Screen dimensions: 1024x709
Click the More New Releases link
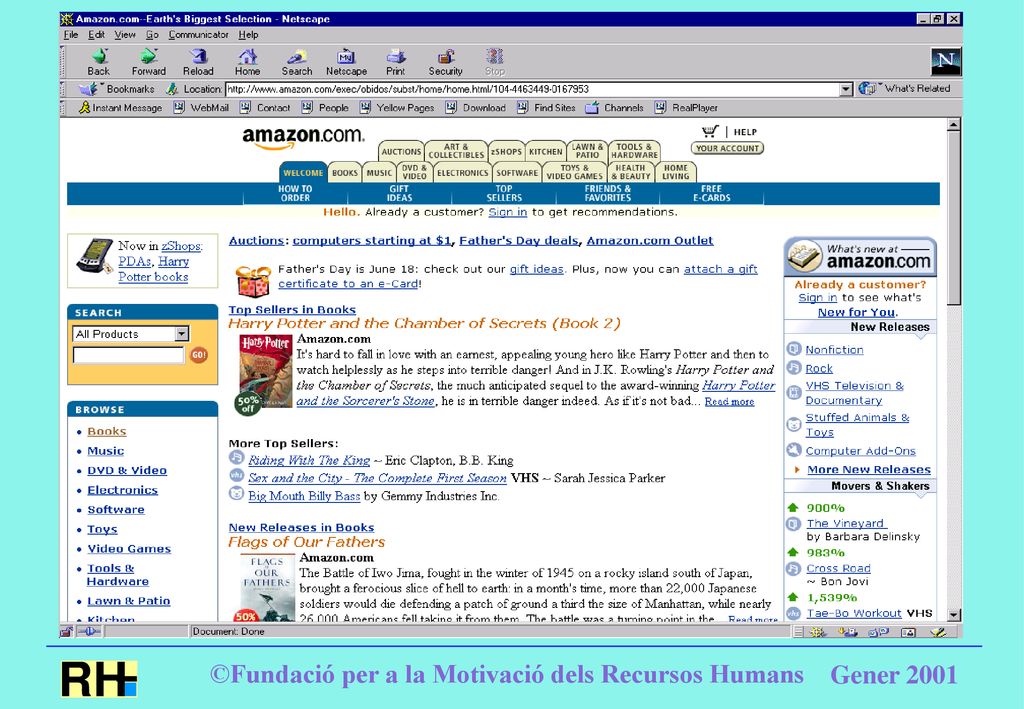869,469
